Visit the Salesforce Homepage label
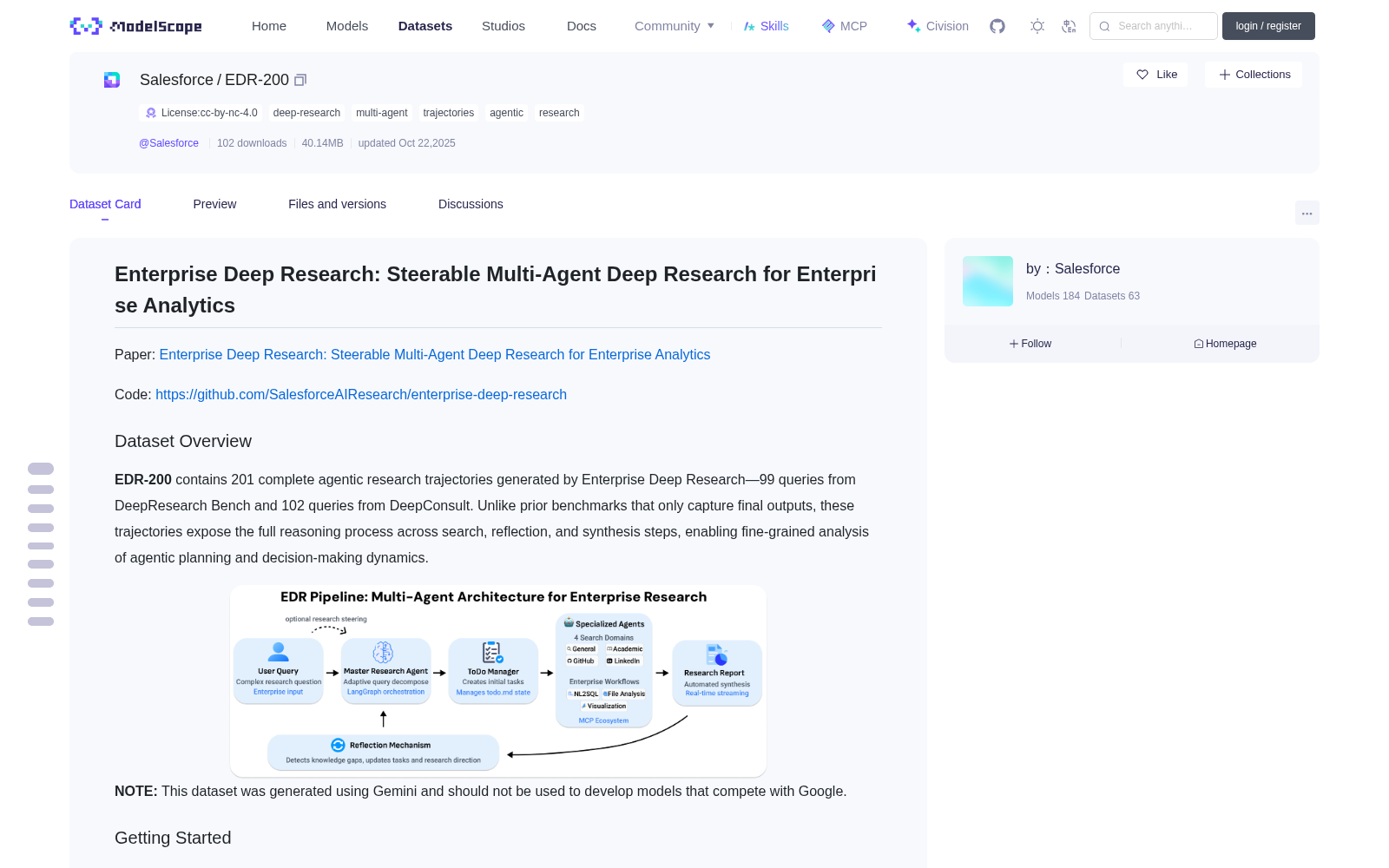 (x=1231, y=344)
